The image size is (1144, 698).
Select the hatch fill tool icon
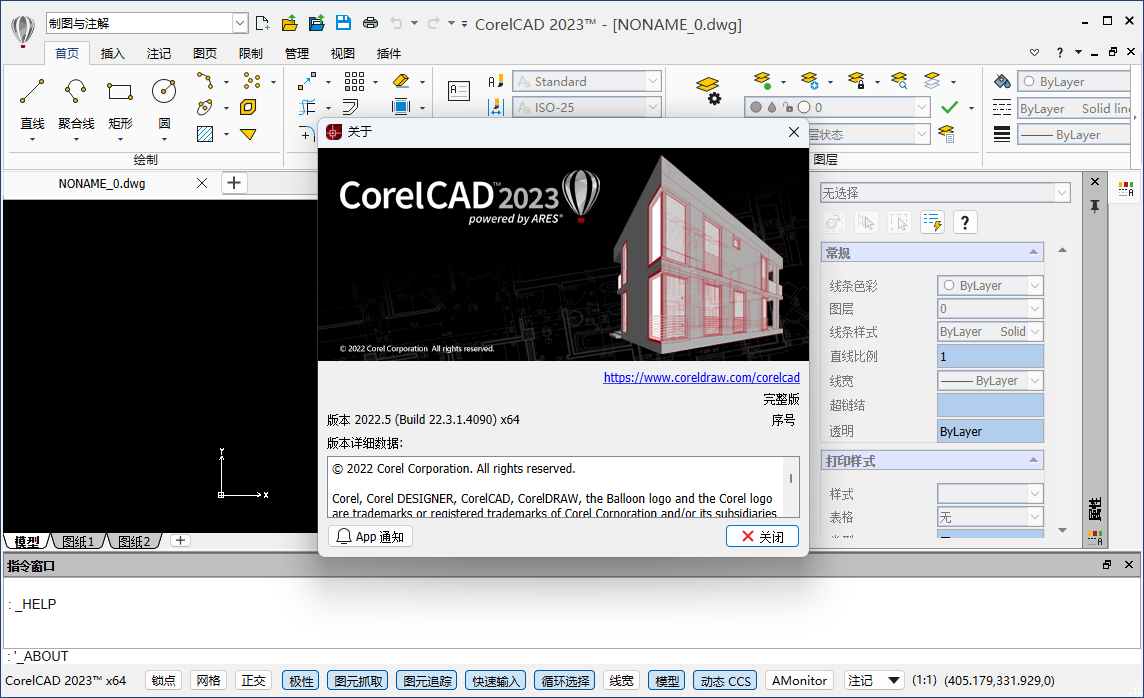(x=205, y=133)
